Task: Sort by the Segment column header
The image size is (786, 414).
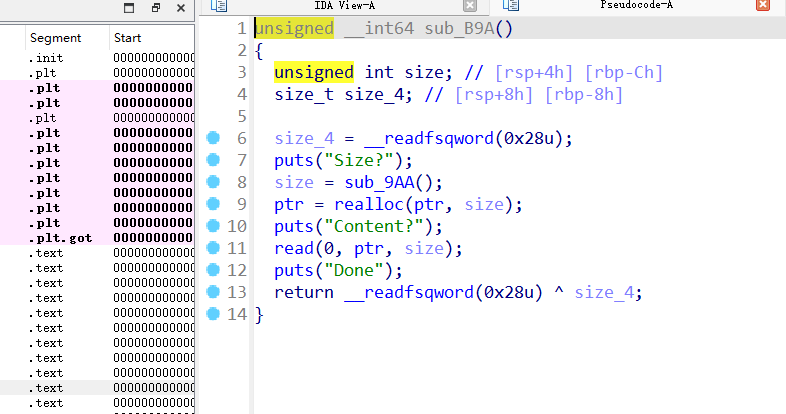Action: (55, 38)
